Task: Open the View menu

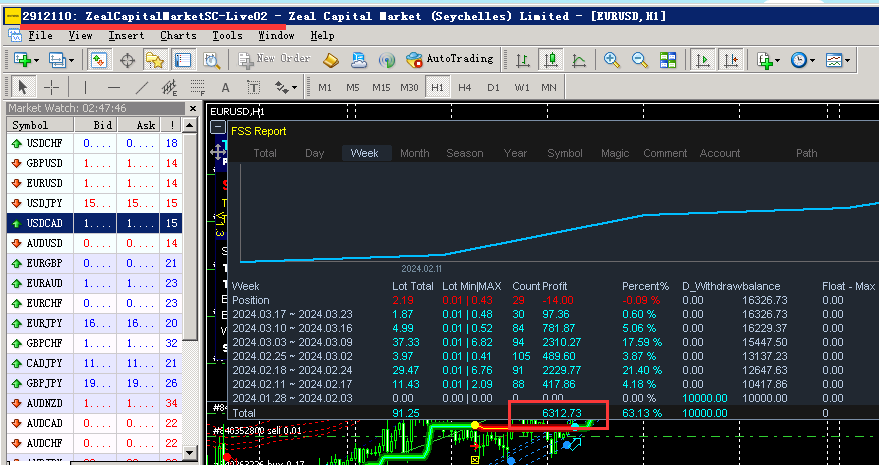Action: 80,36
